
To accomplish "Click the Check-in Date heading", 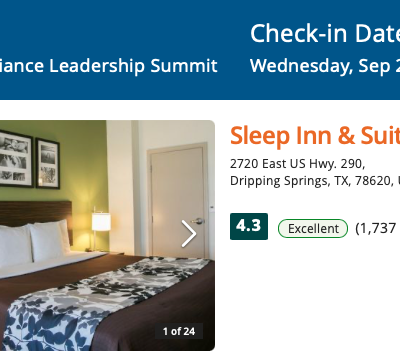I will point(325,33).
